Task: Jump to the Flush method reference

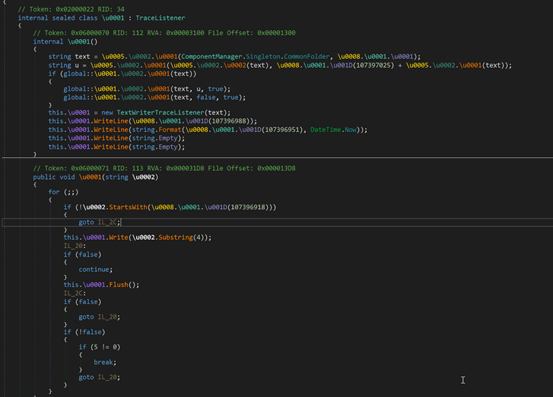Action: 118,285
